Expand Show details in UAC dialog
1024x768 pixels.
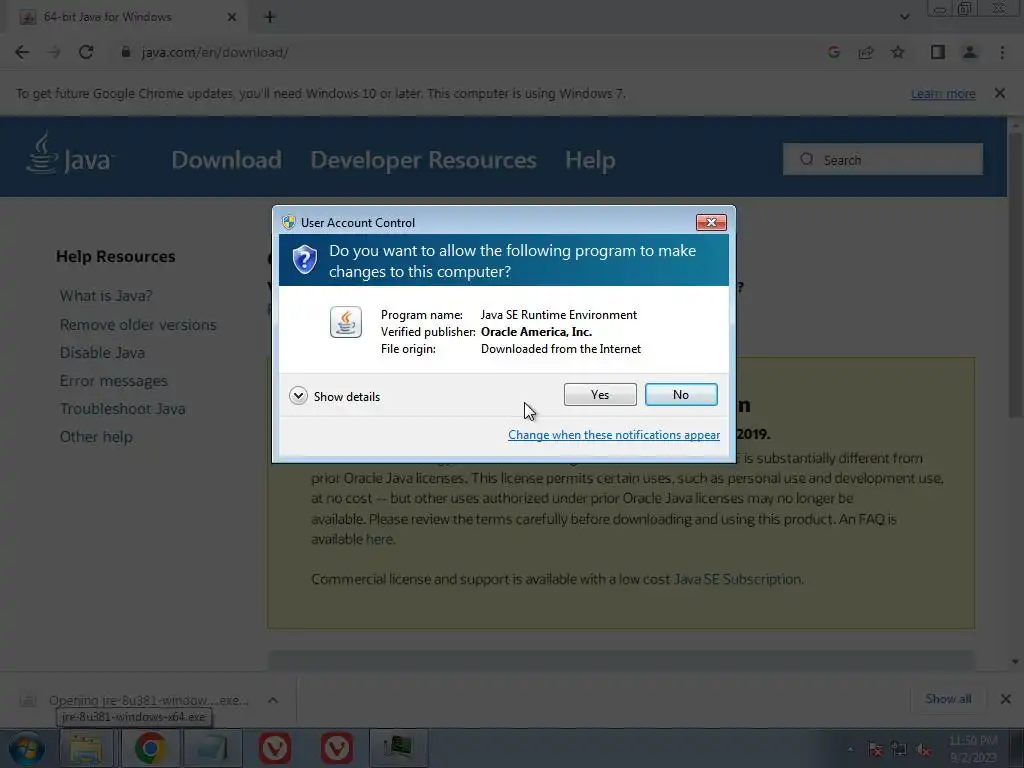click(x=334, y=396)
